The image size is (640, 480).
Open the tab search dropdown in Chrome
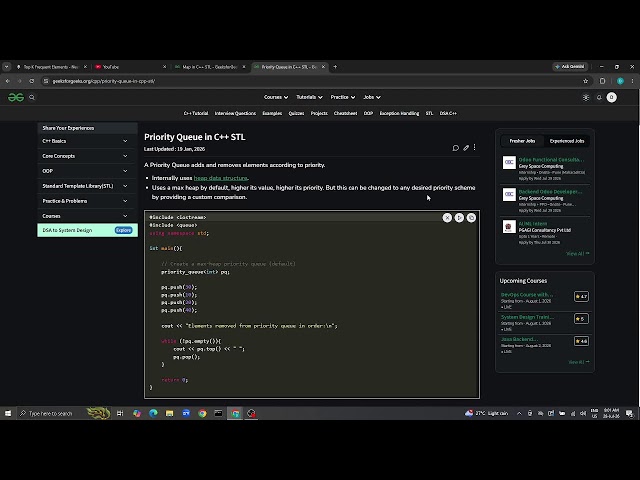pos(6,67)
